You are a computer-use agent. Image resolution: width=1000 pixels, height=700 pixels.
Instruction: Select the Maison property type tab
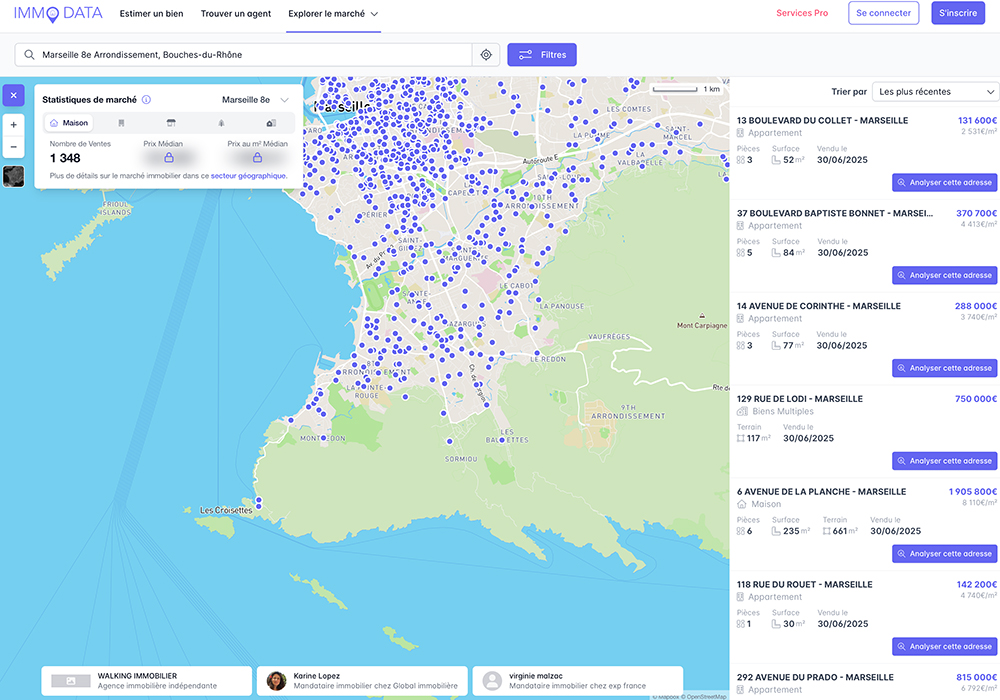point(69,123)
